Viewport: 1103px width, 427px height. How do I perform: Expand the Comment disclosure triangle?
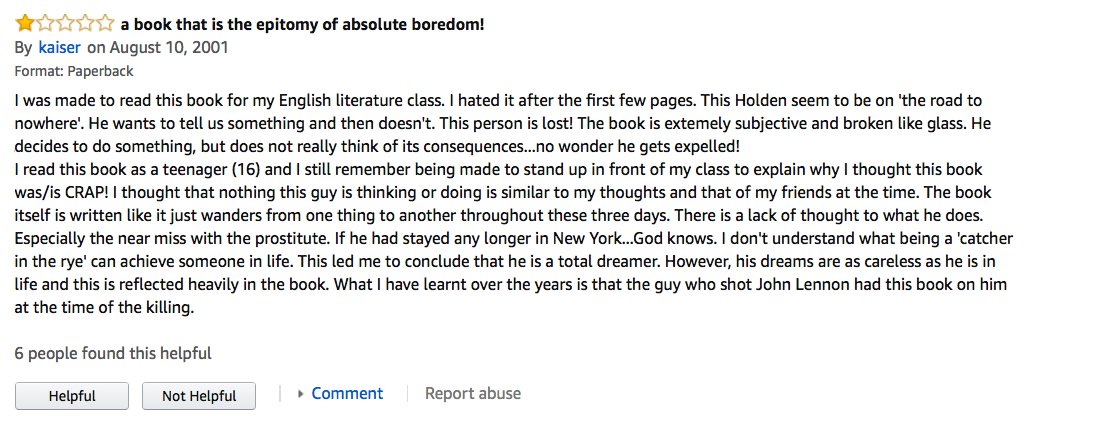coord(301,394)
